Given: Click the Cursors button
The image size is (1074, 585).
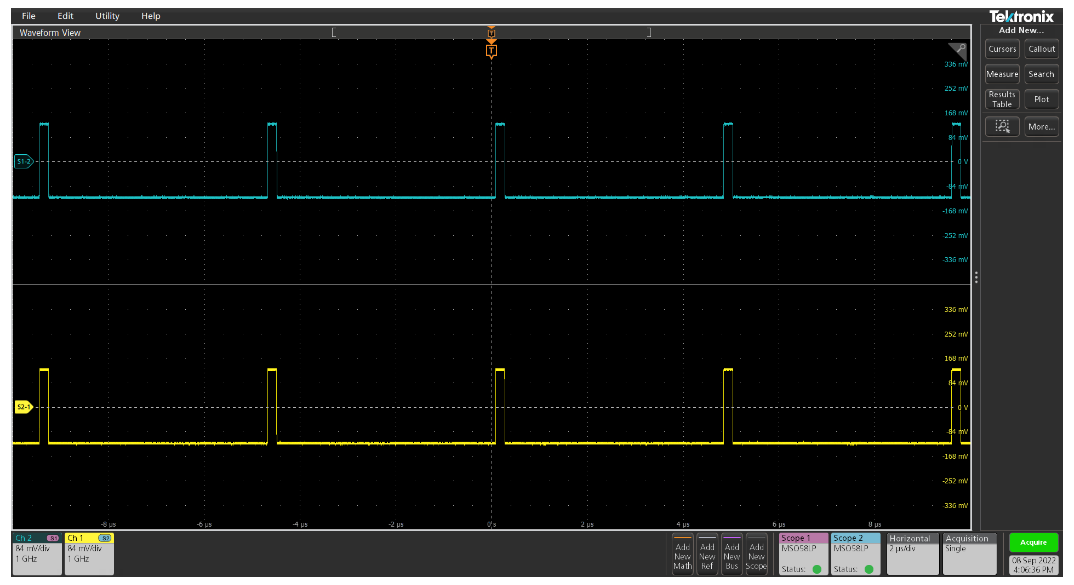Looking at the screenshot, I should [1002, 49].
